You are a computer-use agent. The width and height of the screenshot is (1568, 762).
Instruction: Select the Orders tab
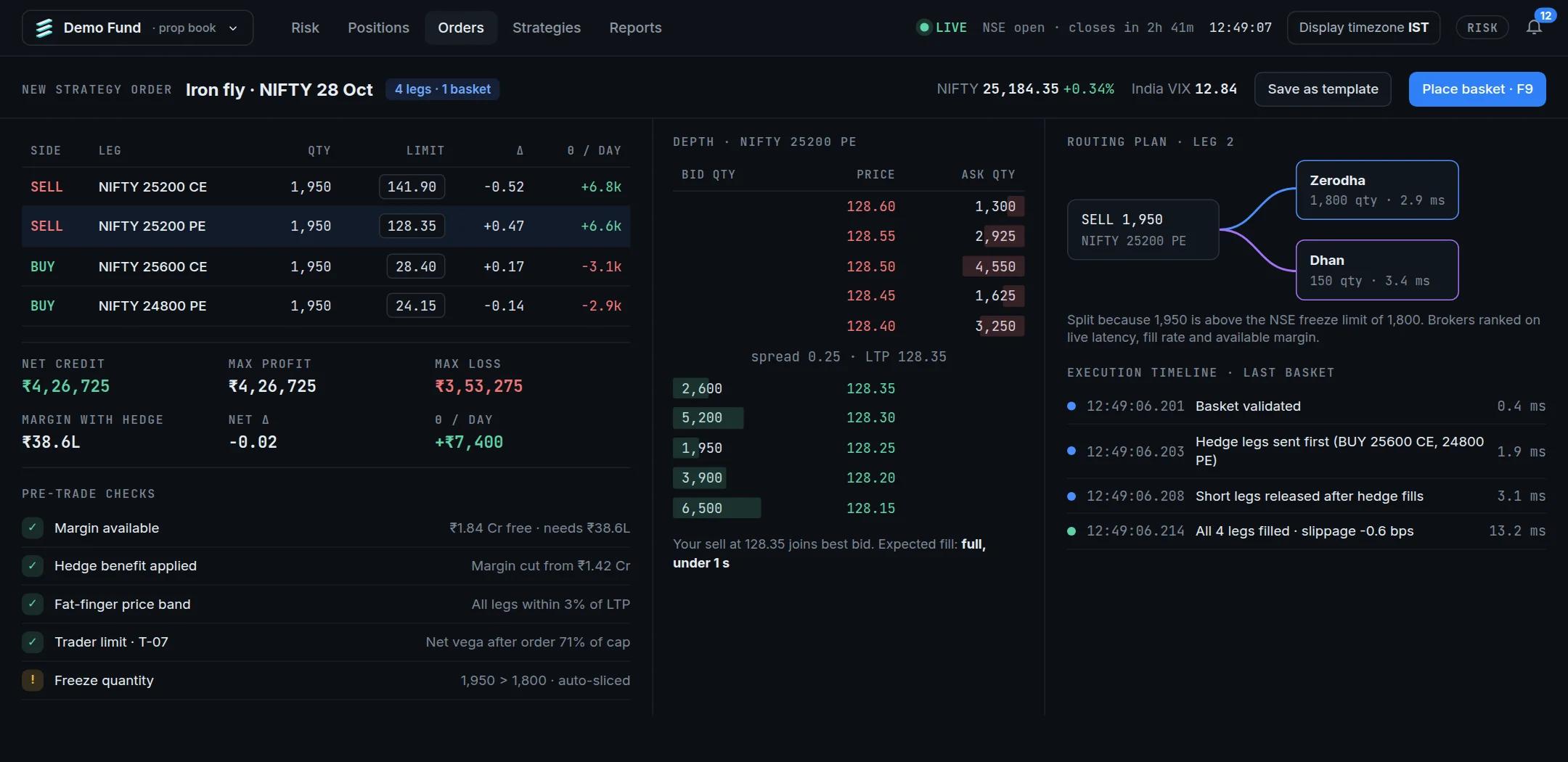461,28
